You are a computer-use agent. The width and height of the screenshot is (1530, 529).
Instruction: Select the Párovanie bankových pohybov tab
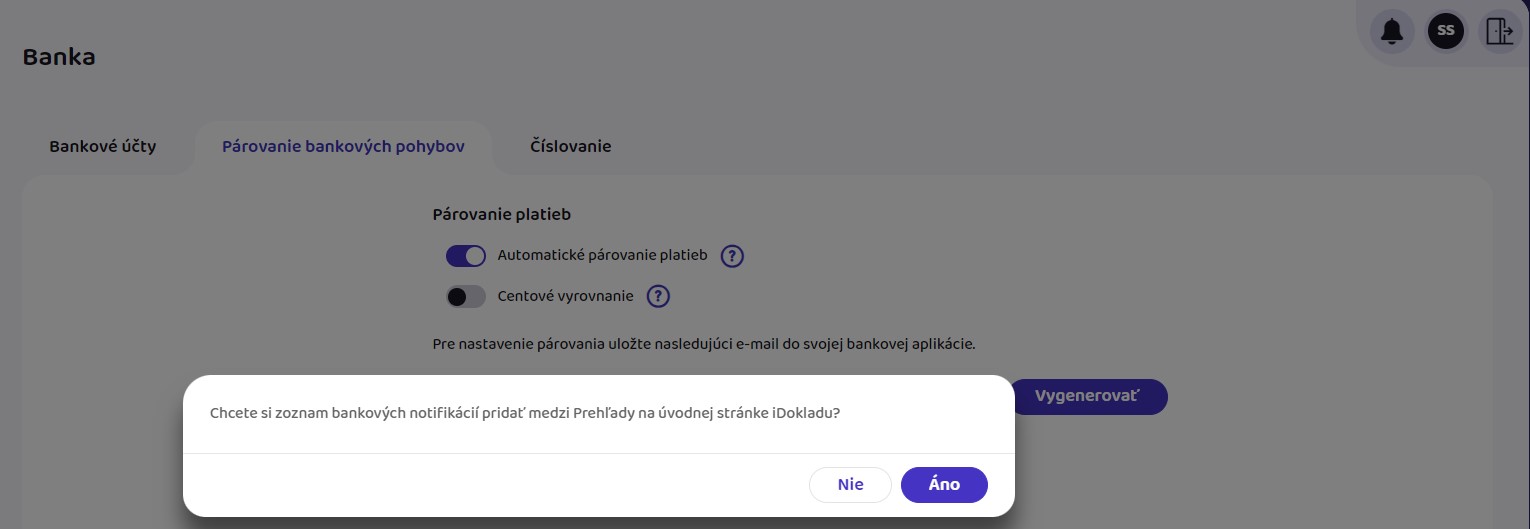coord(343,146)
